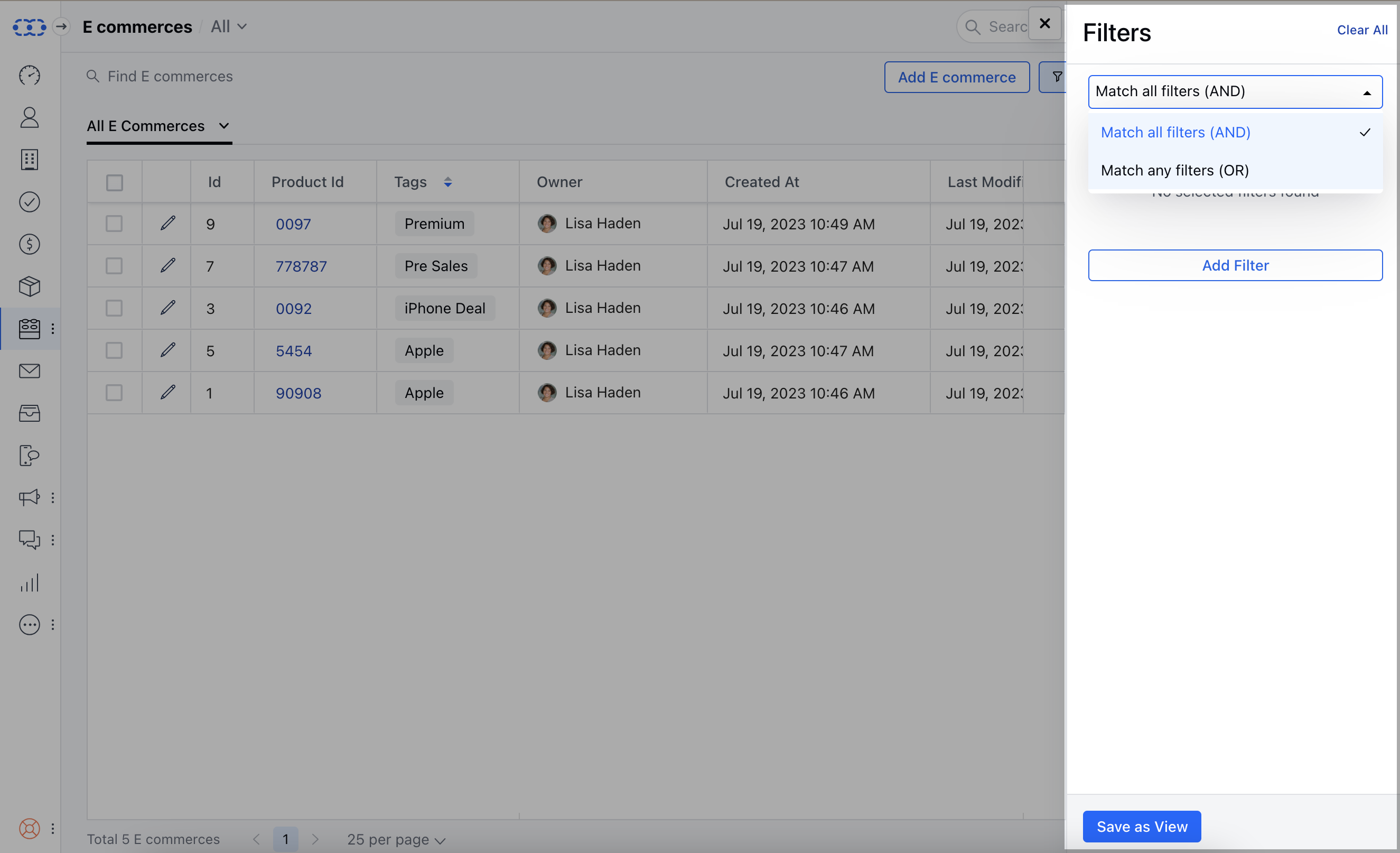Open Product Id link 5454

click(x=294, y=350)
